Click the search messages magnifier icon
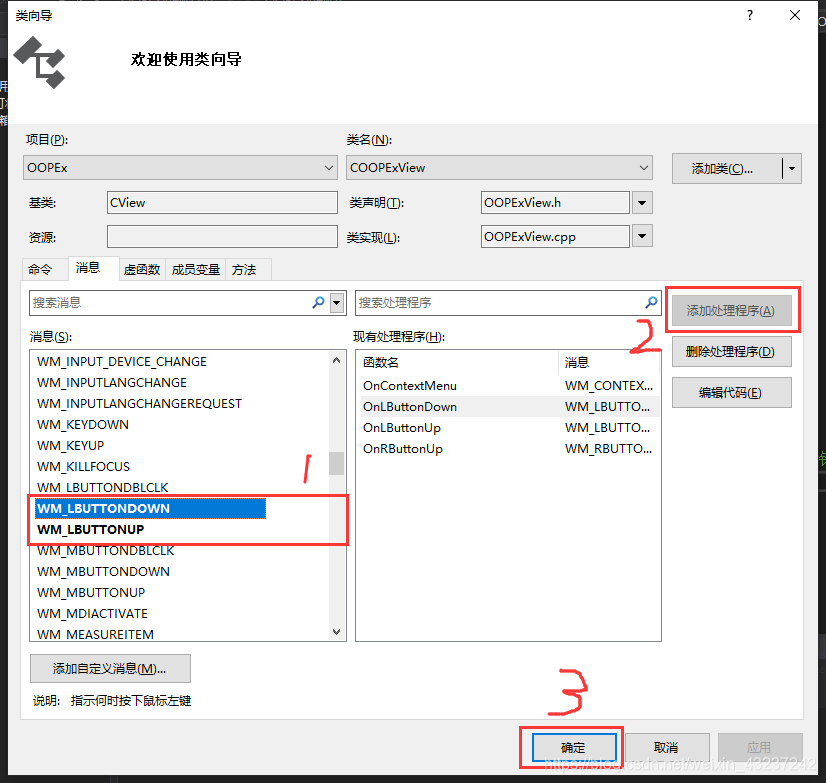The width and height of the screenshot is (826, 783). point(318,302)
